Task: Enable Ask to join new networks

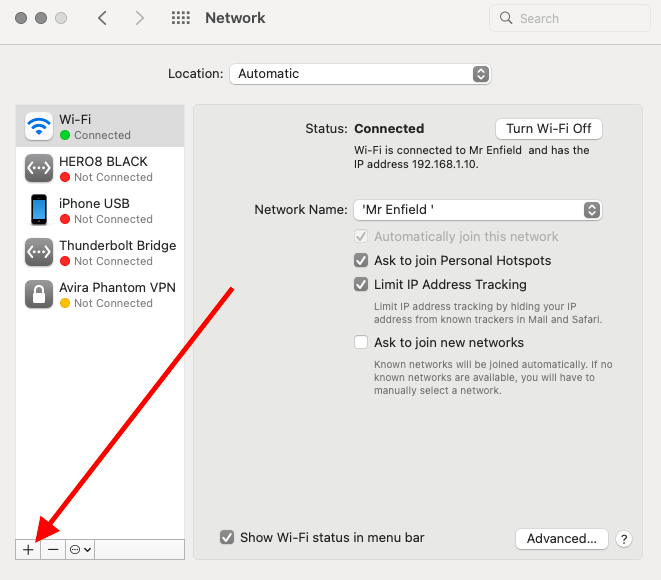Action: tap(361, 342)
